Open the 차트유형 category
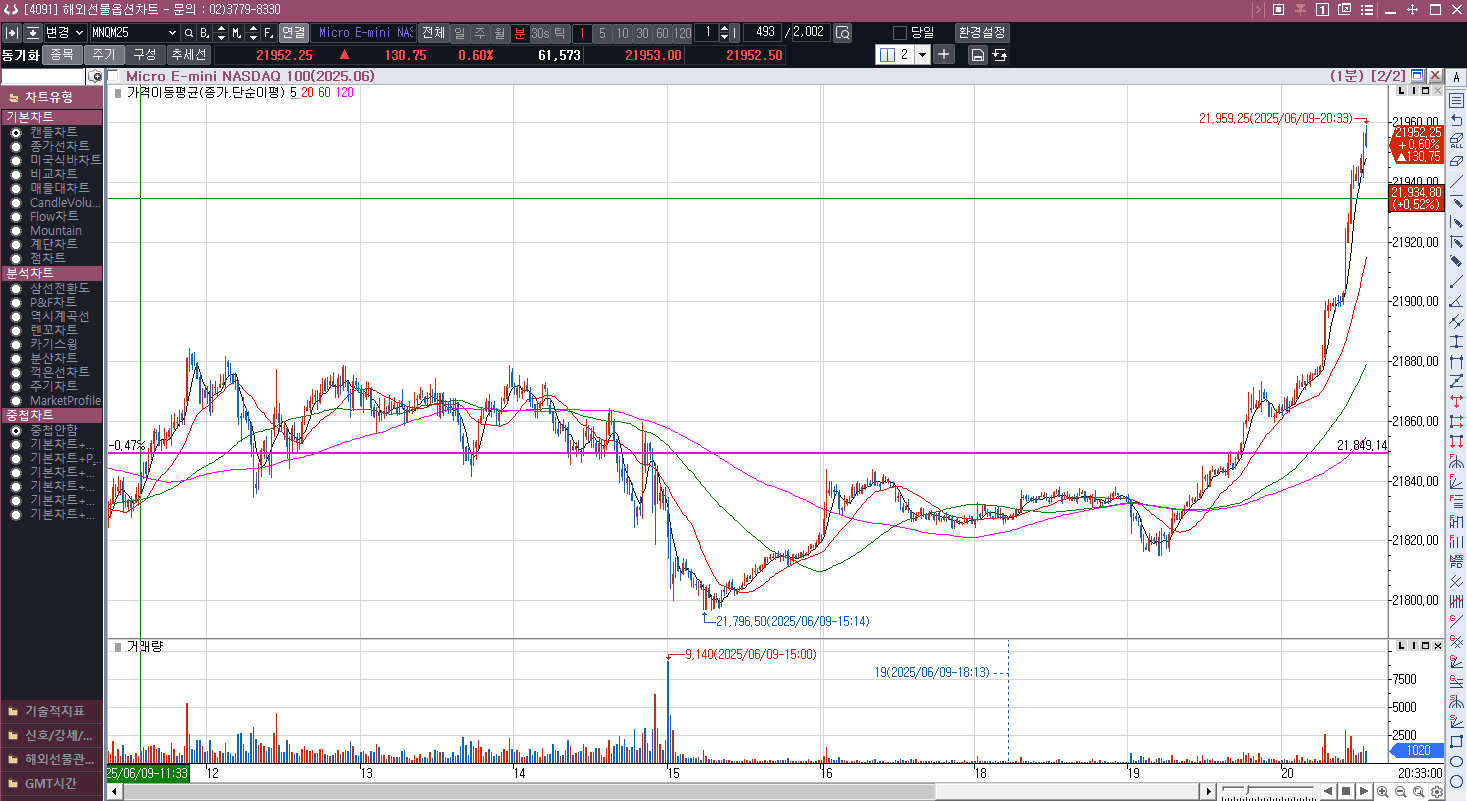 click(x=52, y=97)
